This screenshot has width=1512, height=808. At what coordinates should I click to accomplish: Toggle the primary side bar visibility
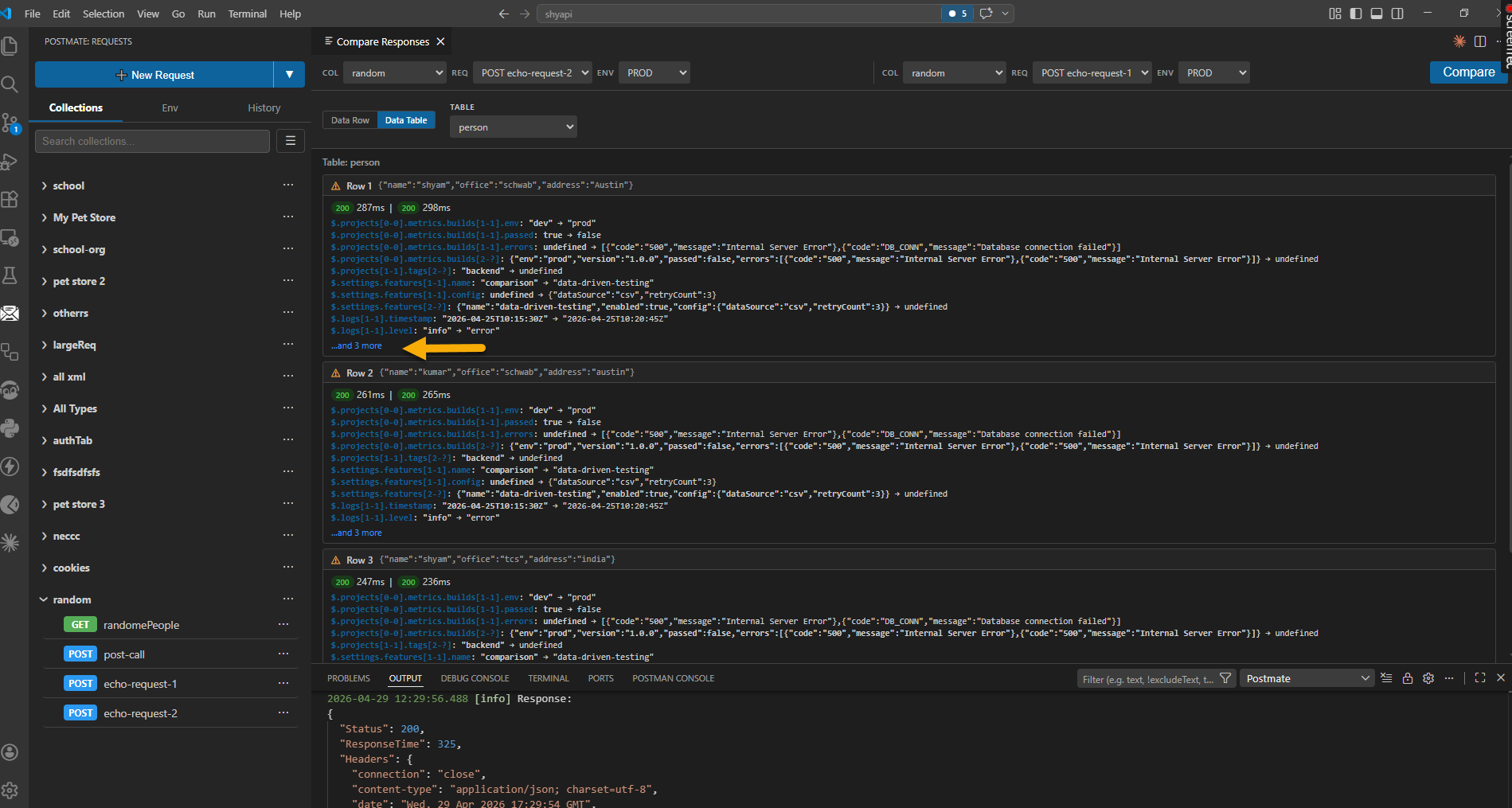click(1356, 14)
